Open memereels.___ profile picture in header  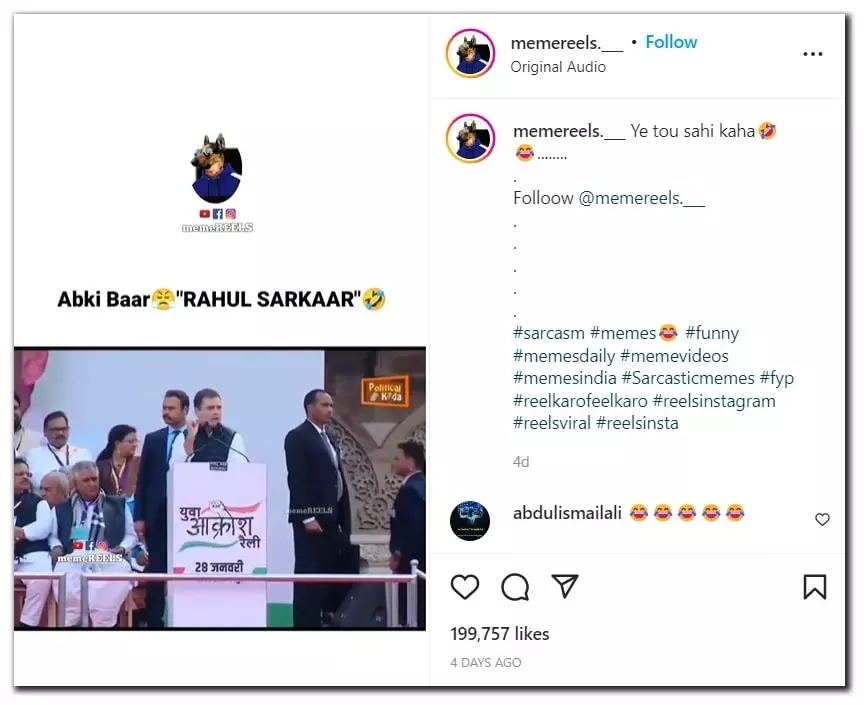[x=471, y=53]
